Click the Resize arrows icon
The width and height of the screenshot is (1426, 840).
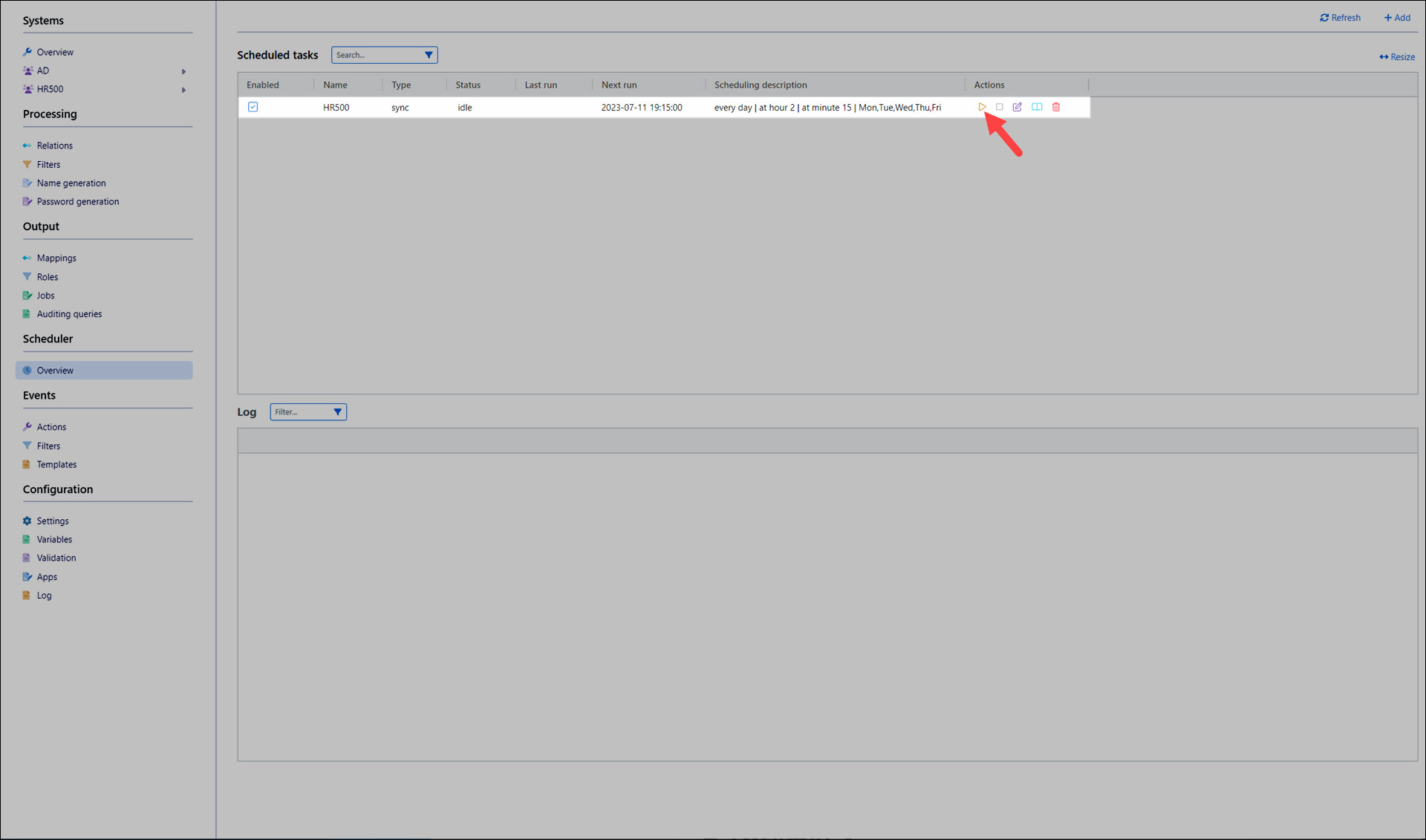(x=1384, y=57)
